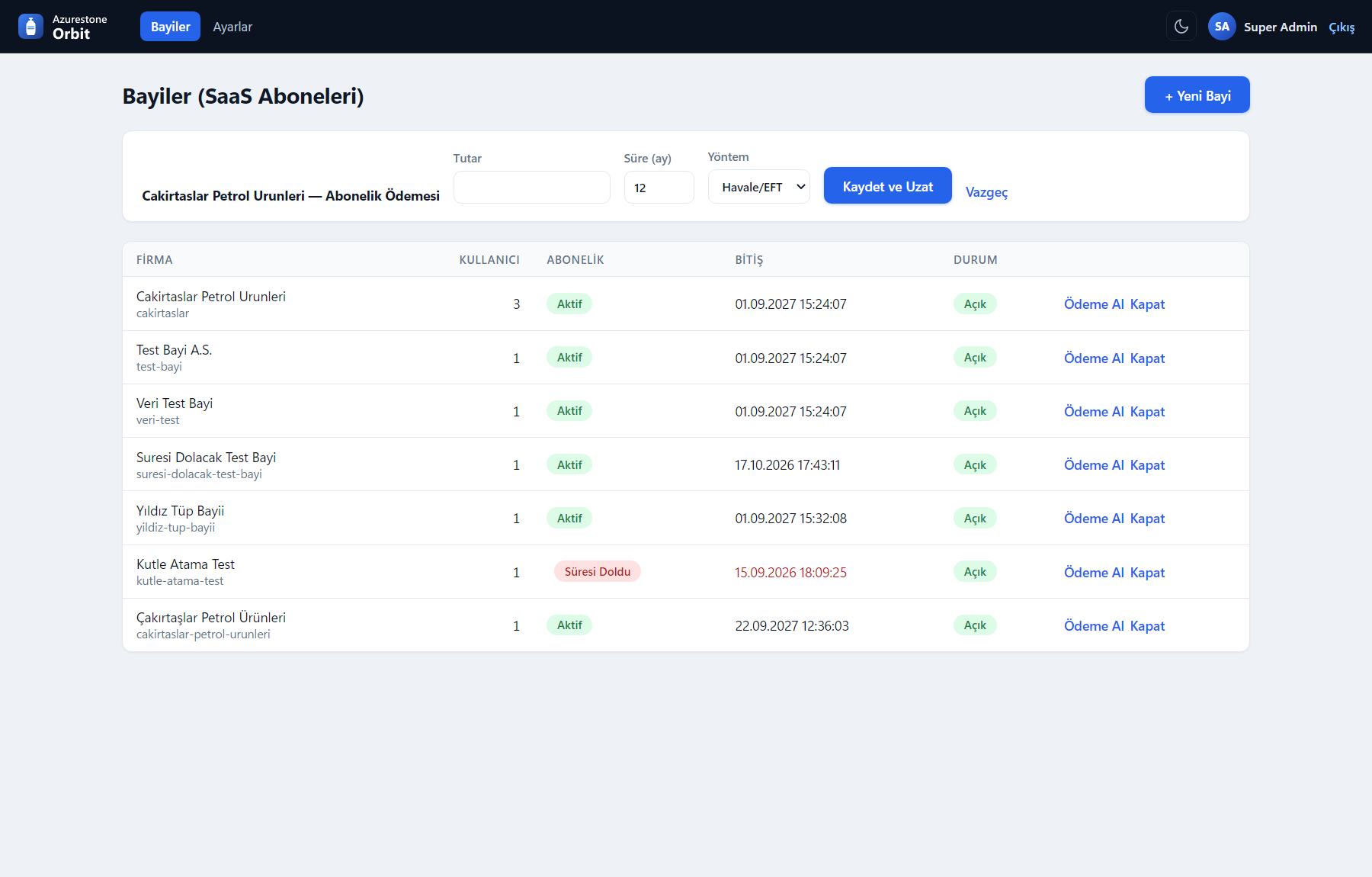1372x877 pixels.
Task: Cancel the payment form with Vazgeç
Action: pos(986,192)
